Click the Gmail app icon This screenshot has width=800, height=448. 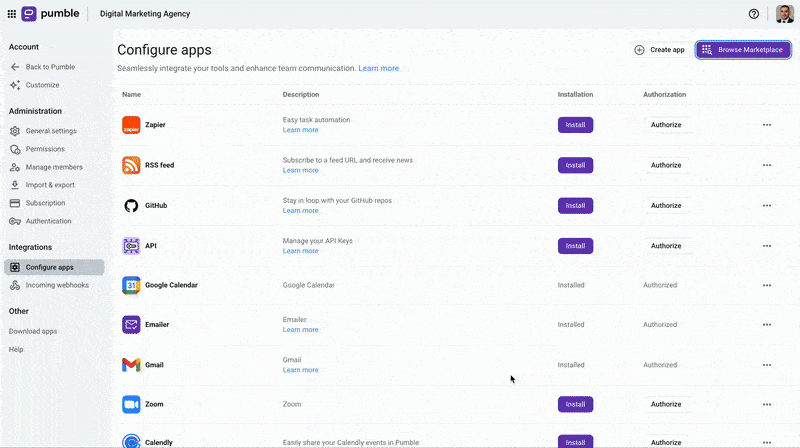pyautogui.click(x=131, y=365)
